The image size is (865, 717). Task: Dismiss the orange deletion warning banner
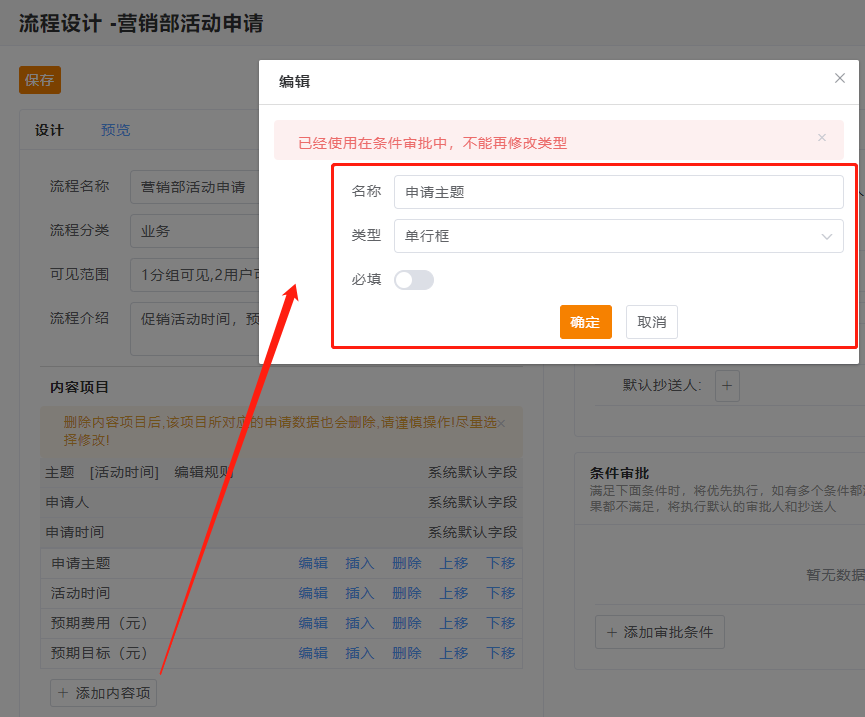pos(501,423)
